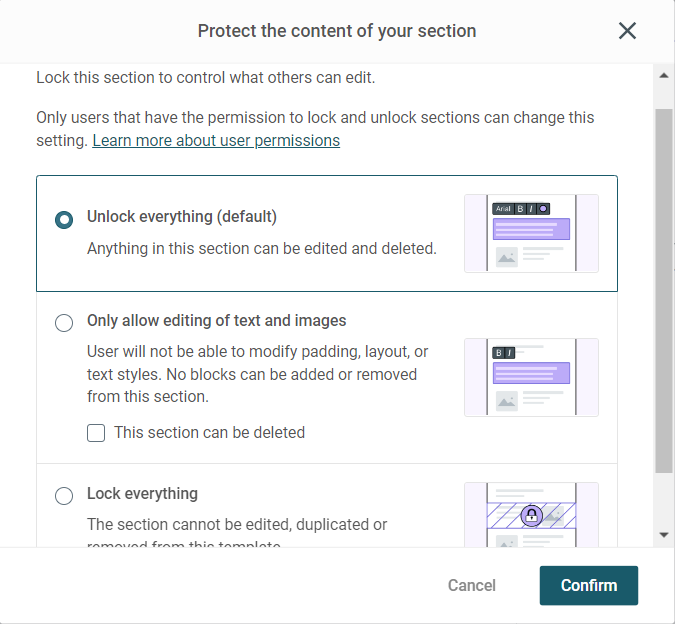Click the bold B icon in second illustration
This screenshot has height=624, width=675.
499,353
